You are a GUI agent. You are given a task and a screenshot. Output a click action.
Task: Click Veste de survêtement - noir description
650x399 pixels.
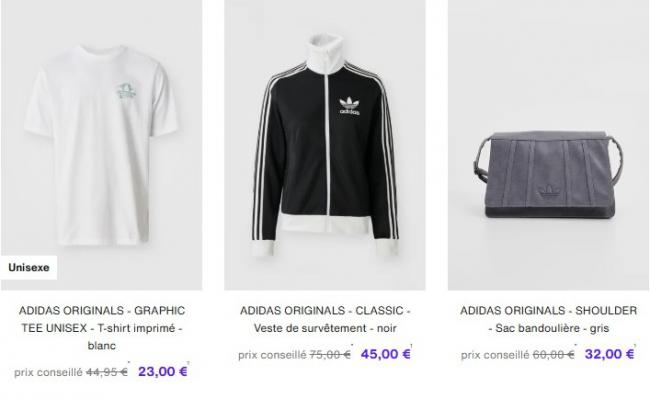(325, 328)
